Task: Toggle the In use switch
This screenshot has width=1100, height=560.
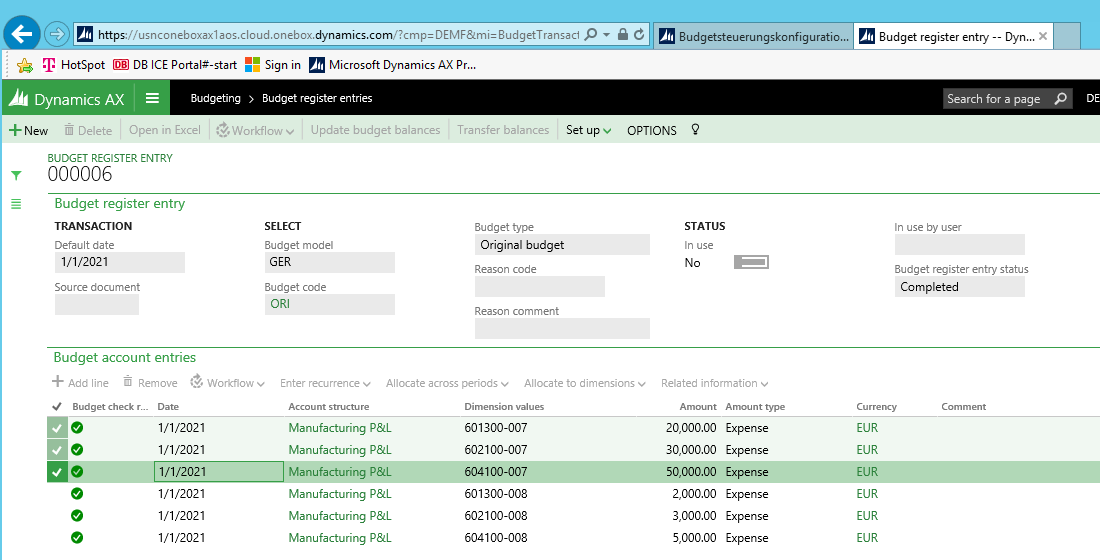Action: pos(751,262)
